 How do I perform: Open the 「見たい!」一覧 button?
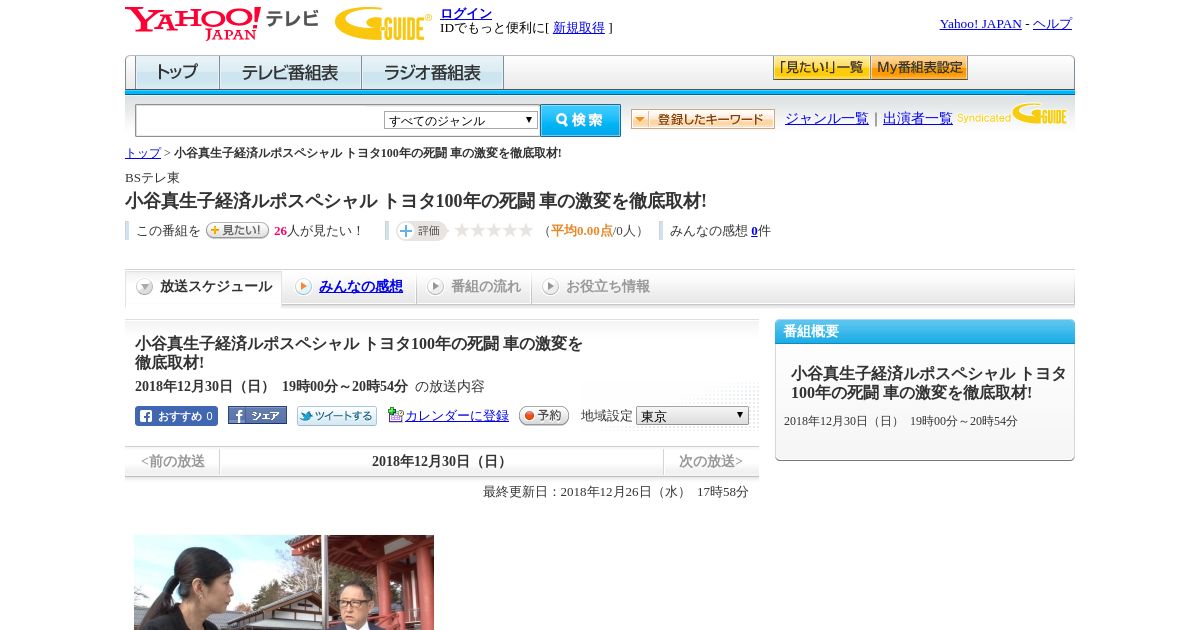[x=821, y=68]
